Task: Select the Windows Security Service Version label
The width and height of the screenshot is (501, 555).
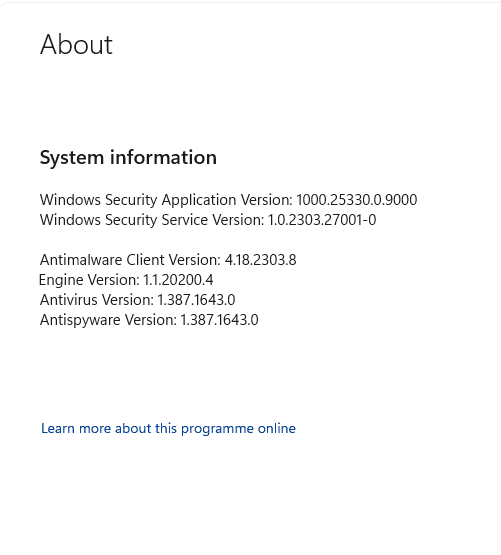Action: [x=152, y=220]
